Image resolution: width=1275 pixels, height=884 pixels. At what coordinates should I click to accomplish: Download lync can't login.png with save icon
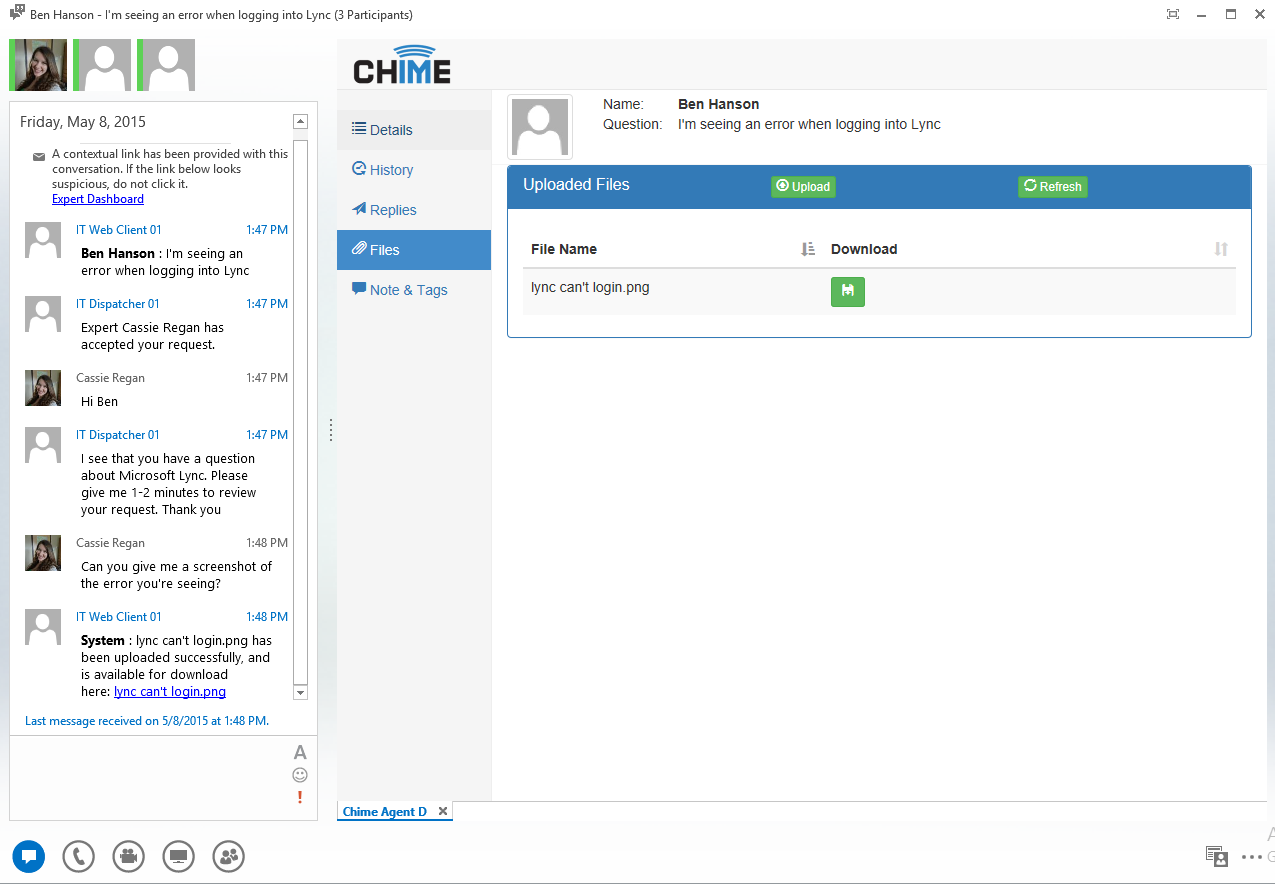[847, 291]
